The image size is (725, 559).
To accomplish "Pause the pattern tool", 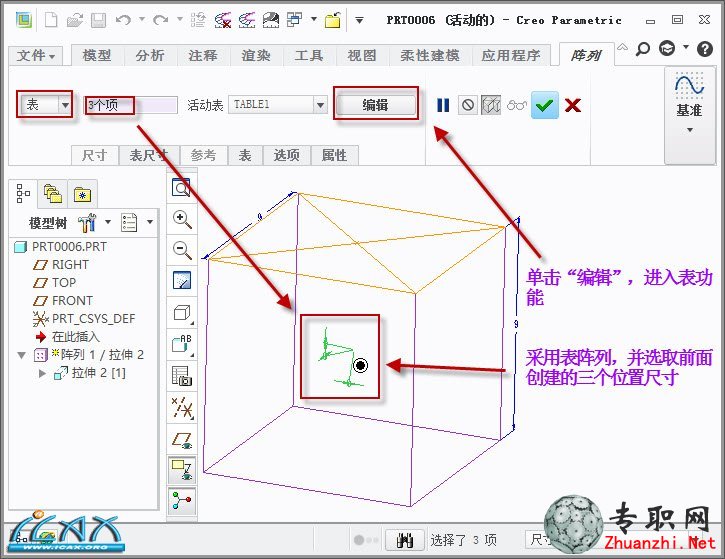I will 443,105.
